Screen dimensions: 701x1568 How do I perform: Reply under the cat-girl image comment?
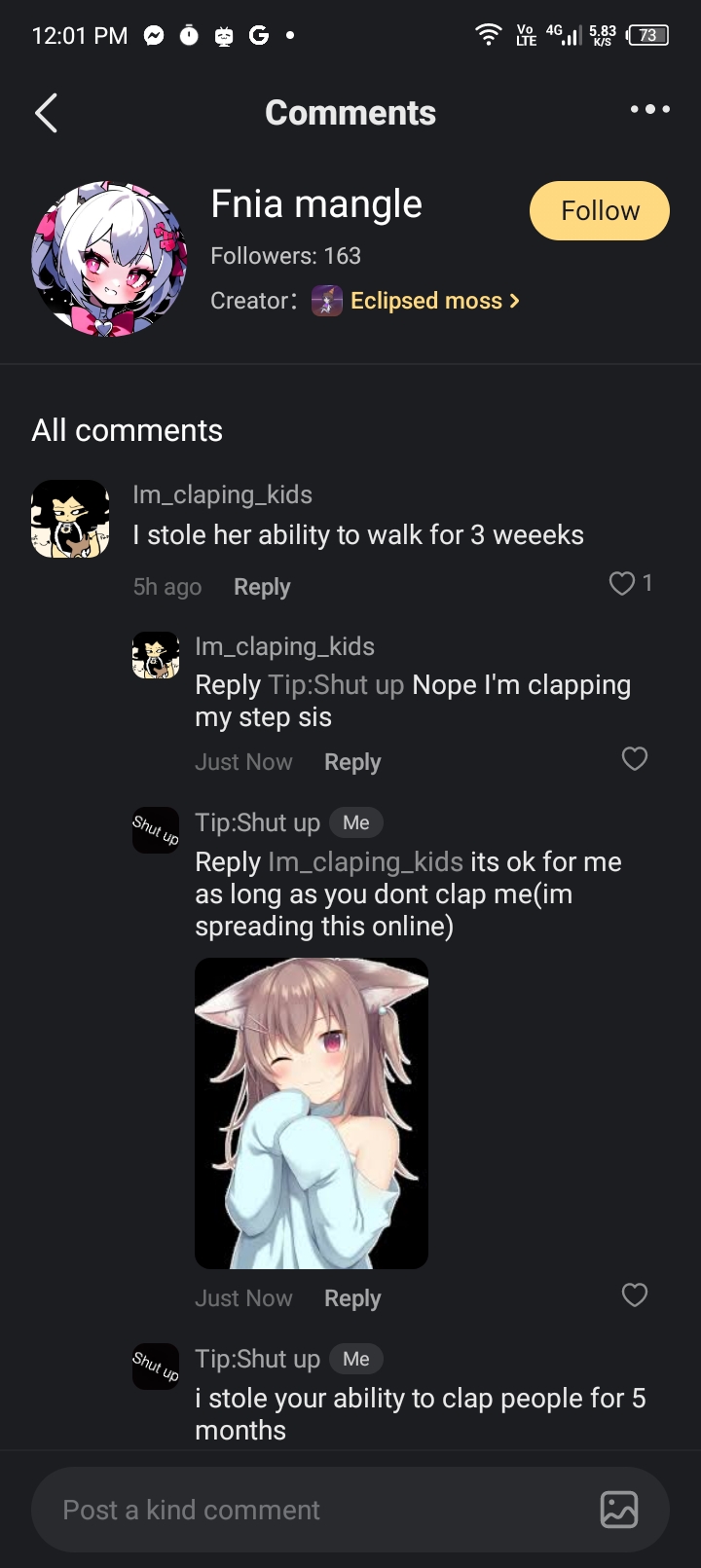pyautogui.click(x=352, y=1298)
